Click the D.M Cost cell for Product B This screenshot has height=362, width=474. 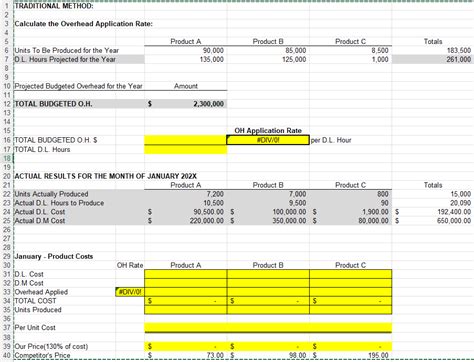pos(268,283)
